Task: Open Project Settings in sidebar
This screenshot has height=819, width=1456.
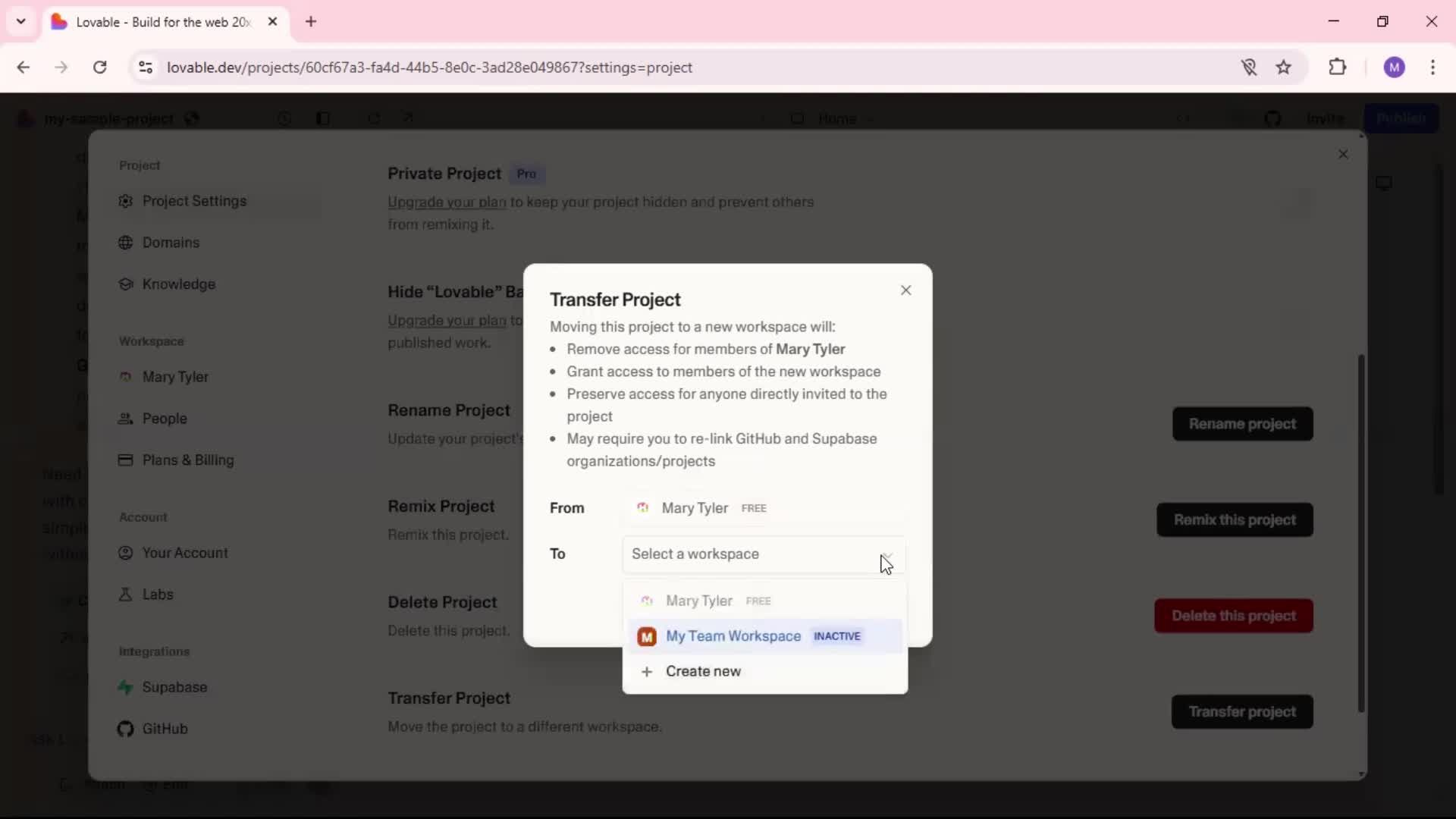Action: [x=218, y=201]
